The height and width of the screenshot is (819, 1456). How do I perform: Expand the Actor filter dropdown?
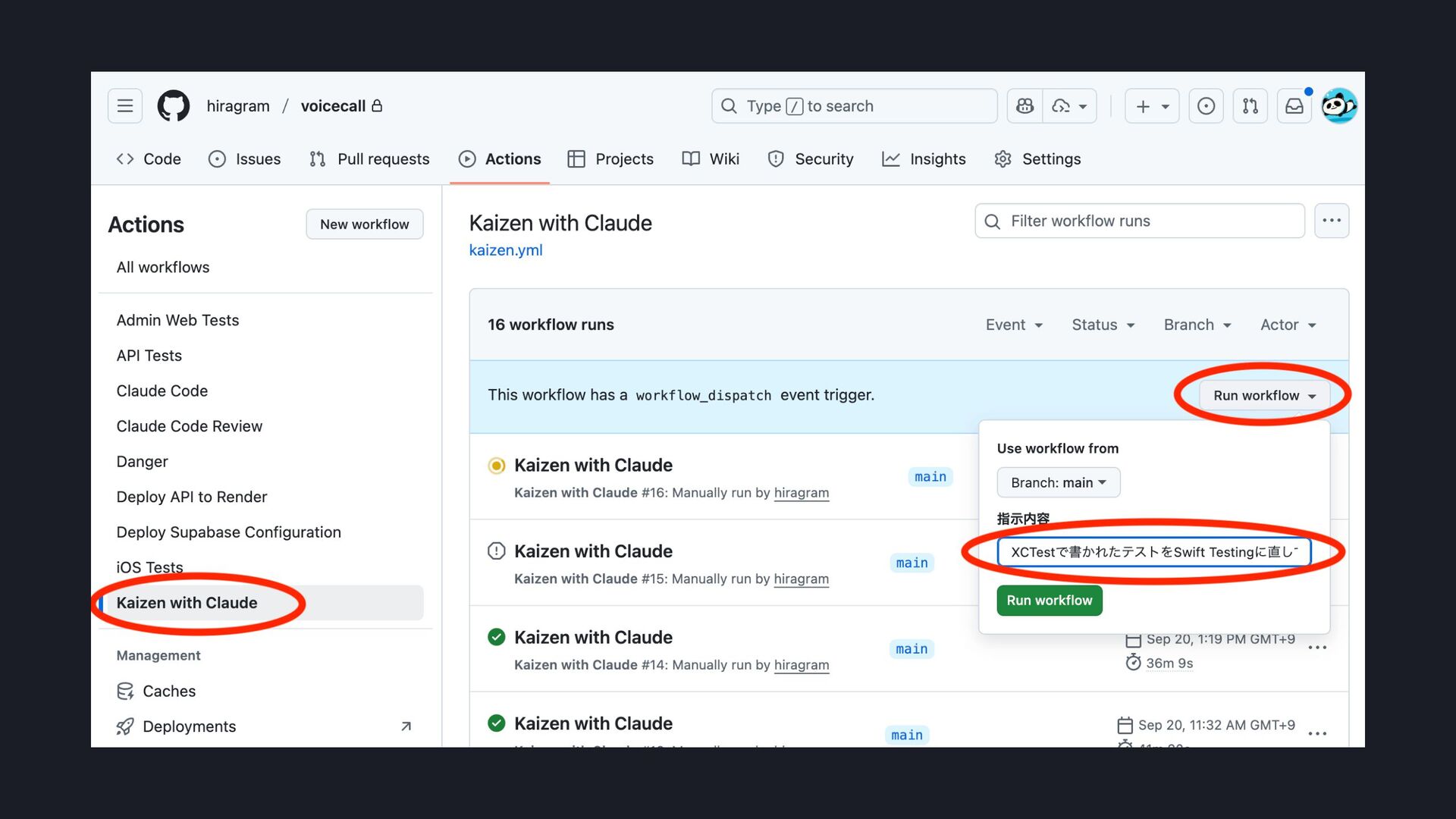coord(1288,325)
